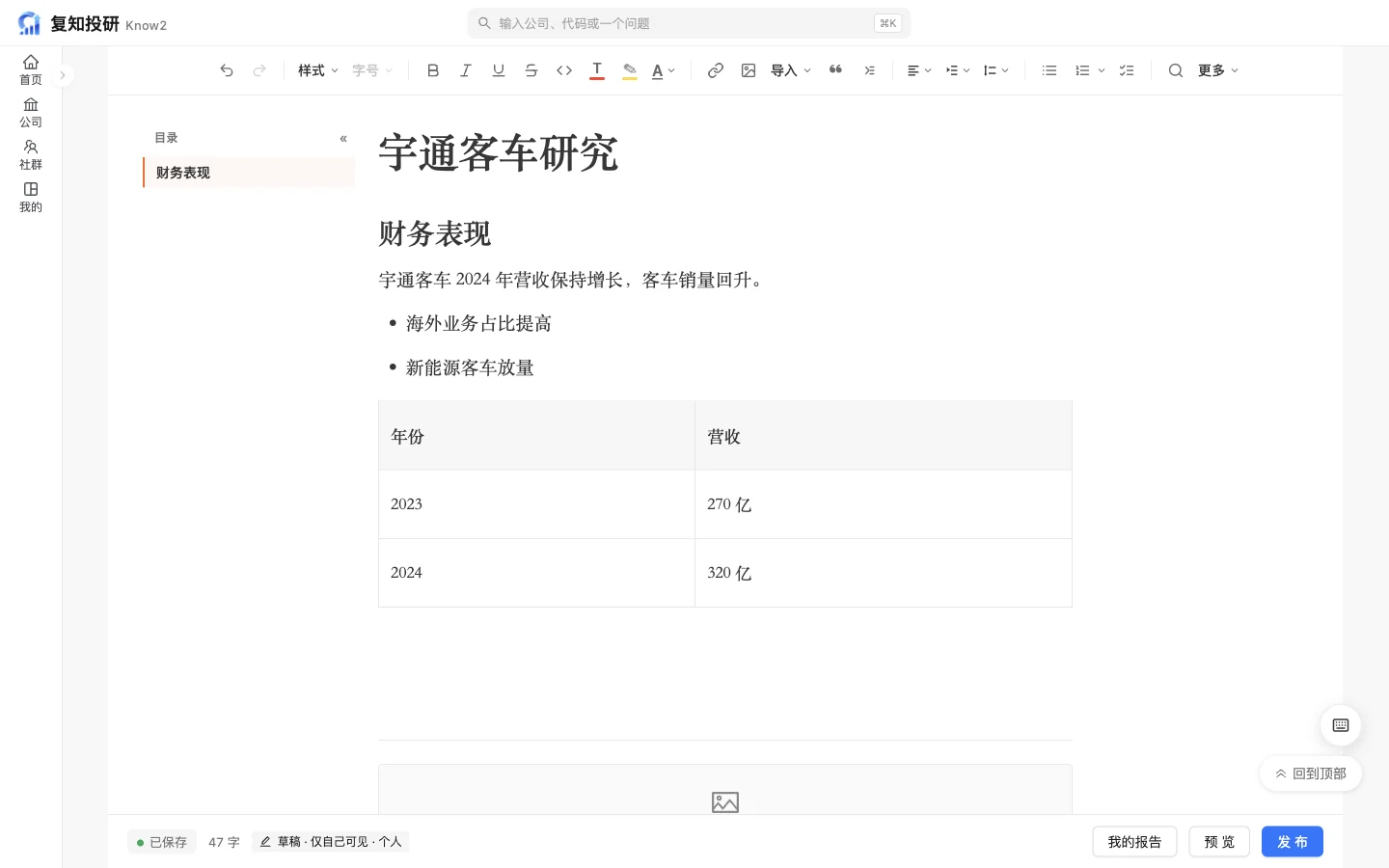Click the 预览 preview button
The image size is (1389, 868).
1219,842
